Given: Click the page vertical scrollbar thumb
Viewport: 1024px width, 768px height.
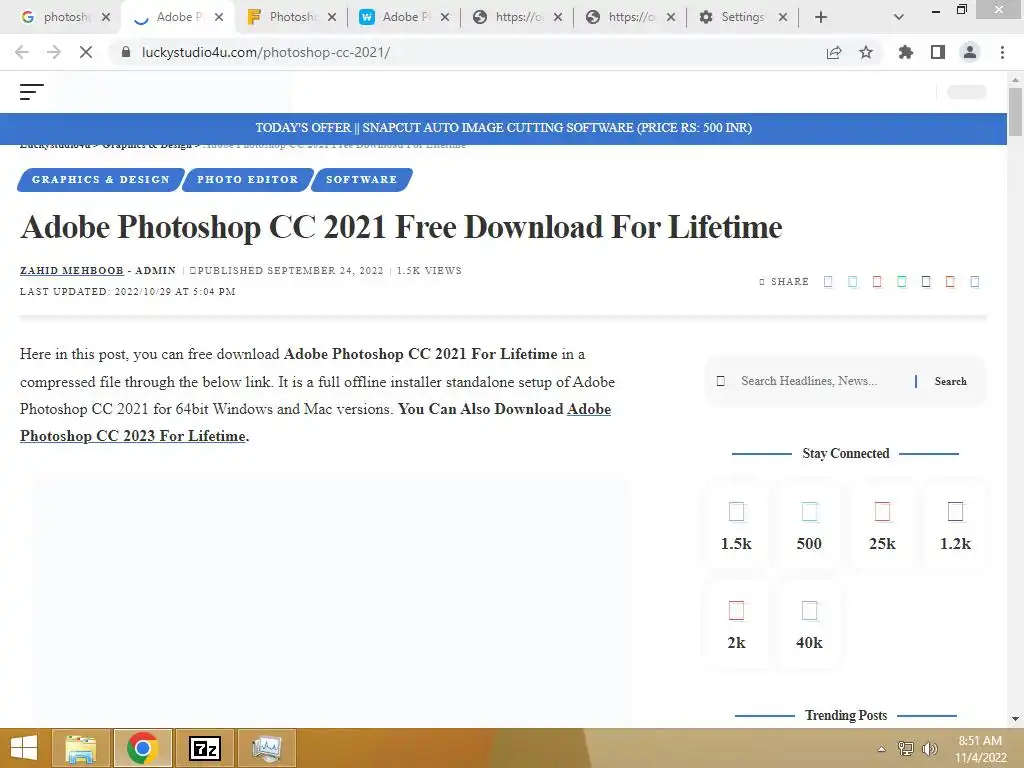Looking at the screenshot, I should (1015, 112).
